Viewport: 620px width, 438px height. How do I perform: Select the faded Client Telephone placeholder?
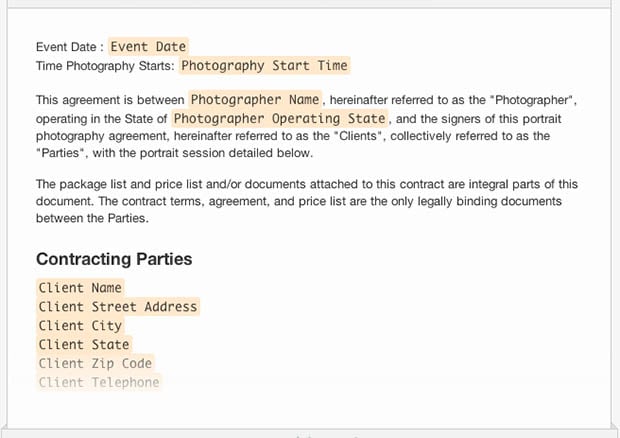(99, 382)
